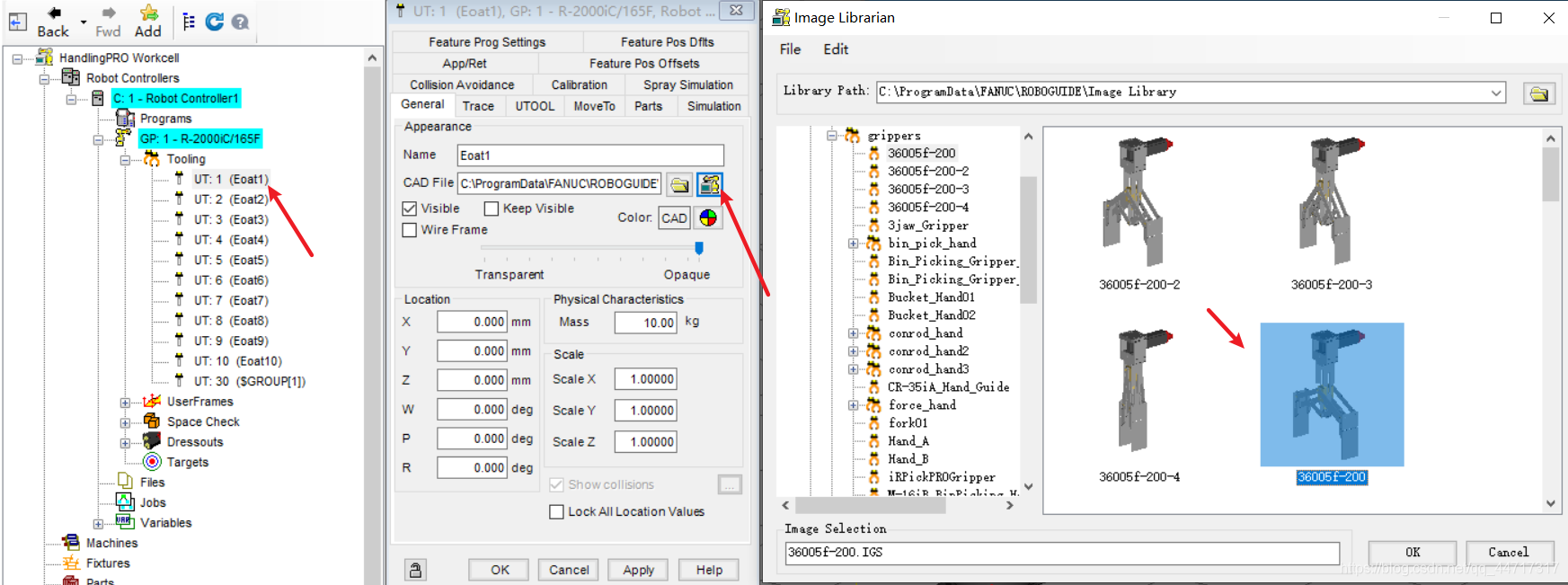Screen dimensions: 1568x585
Task: Select 3jaw_Gripper in library tree
Action: point(928,226)
